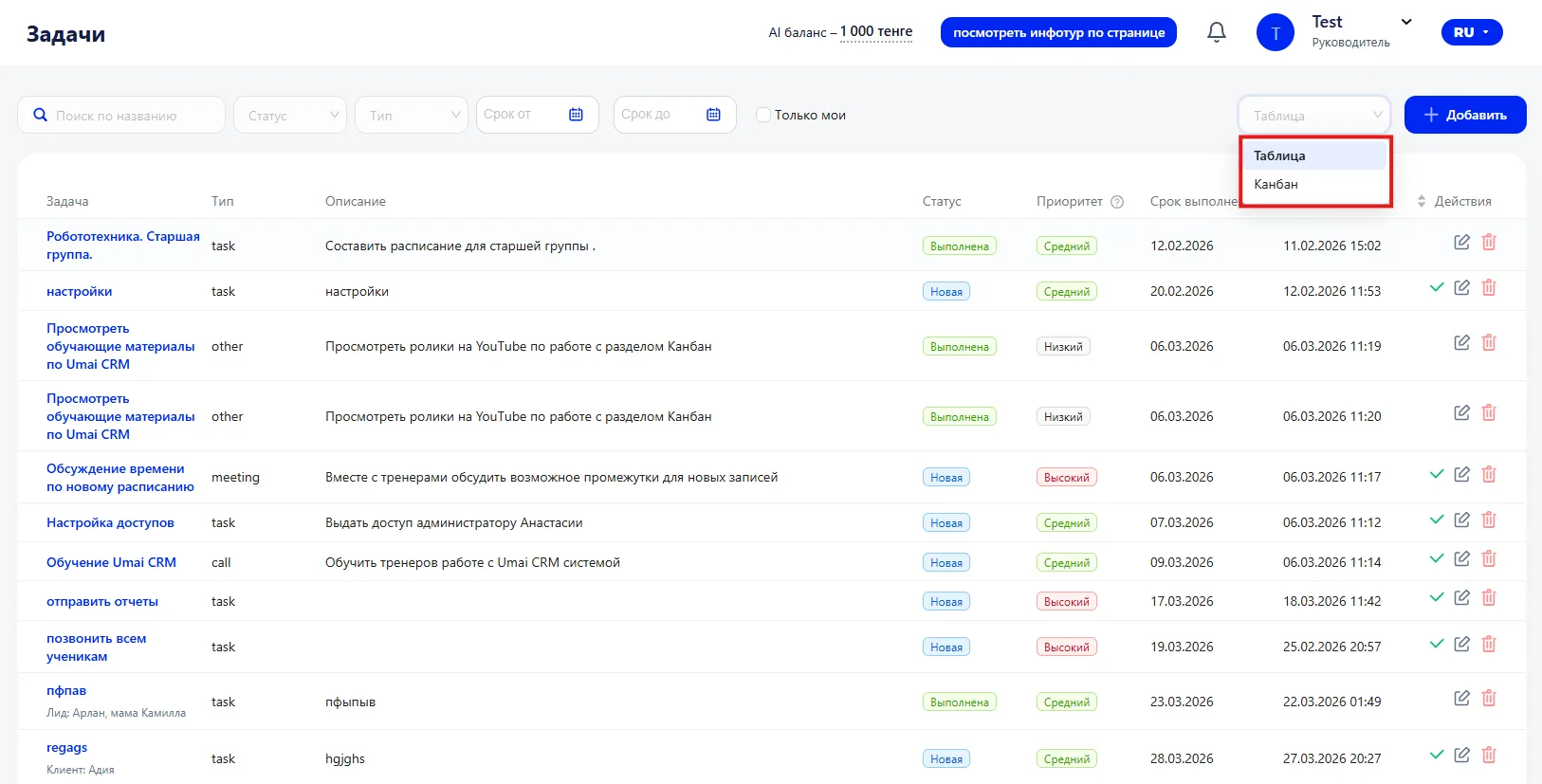Click the Выполнена badge in пфпав row
This screenshot has height=784, width=1542.
[x=960, y=702]
